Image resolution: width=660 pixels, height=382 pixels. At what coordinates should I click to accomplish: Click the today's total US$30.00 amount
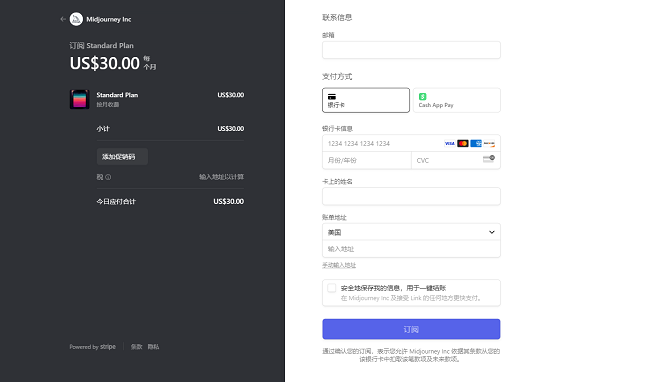pos(229,202)
